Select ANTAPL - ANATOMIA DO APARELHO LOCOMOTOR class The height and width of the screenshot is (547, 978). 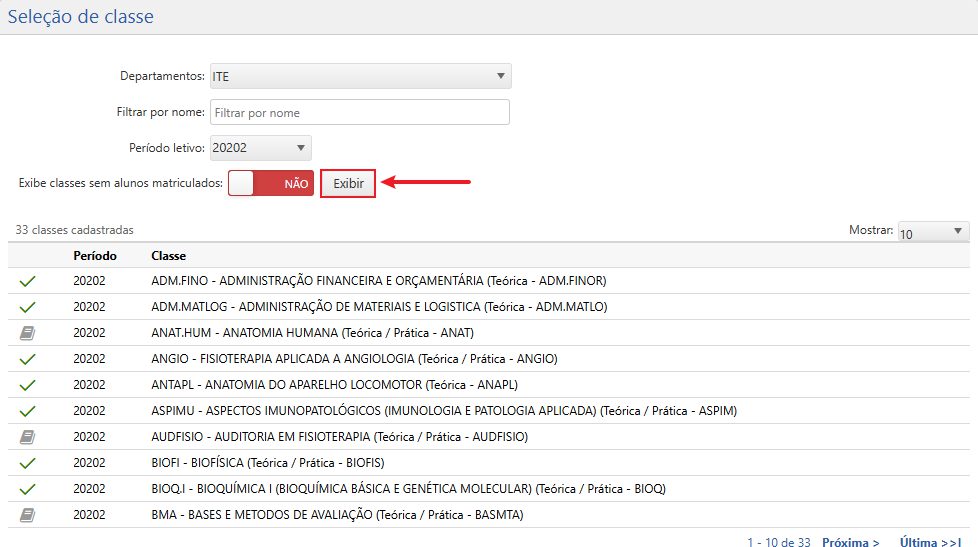(334, 385)
